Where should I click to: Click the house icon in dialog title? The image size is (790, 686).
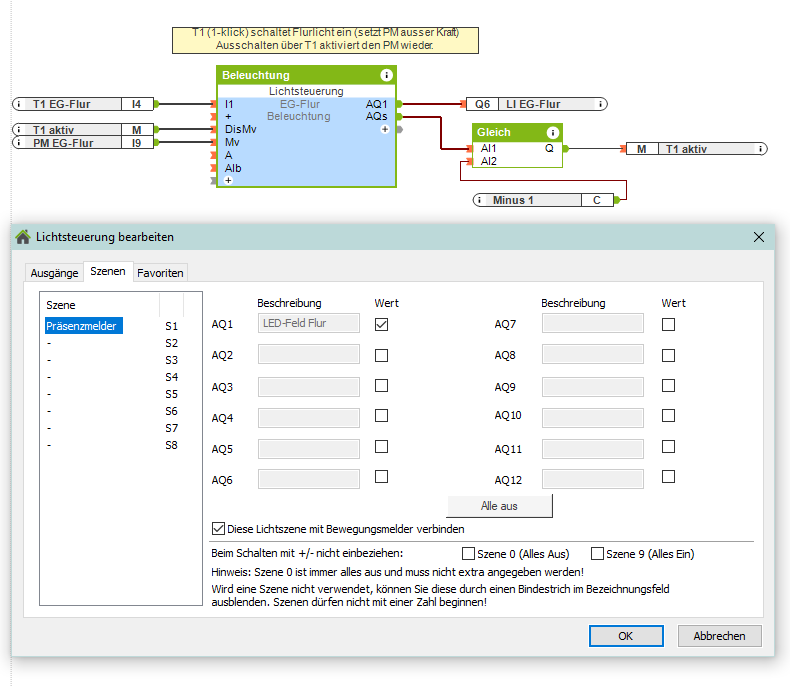[23, 237]
